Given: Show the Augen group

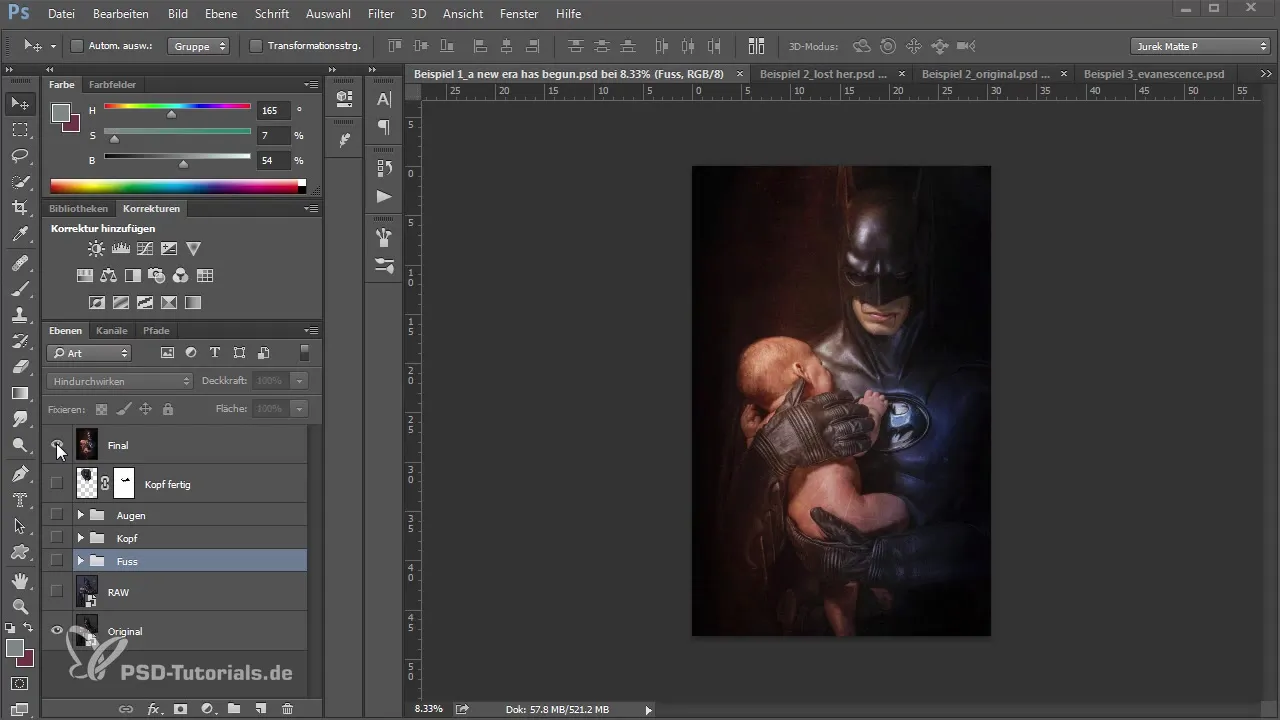Looking at the screenshot, I should pos(57,515).
